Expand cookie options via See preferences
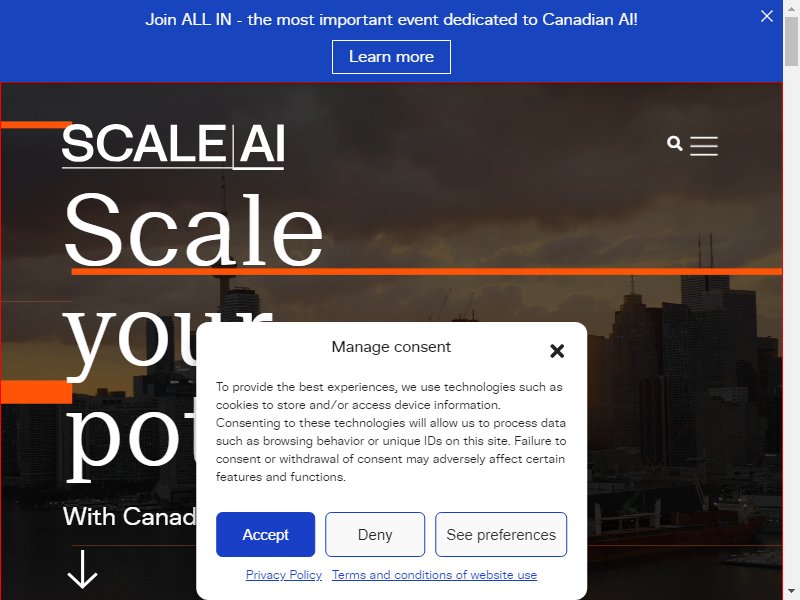Screen dimensions: 800x600 (501, 535)
